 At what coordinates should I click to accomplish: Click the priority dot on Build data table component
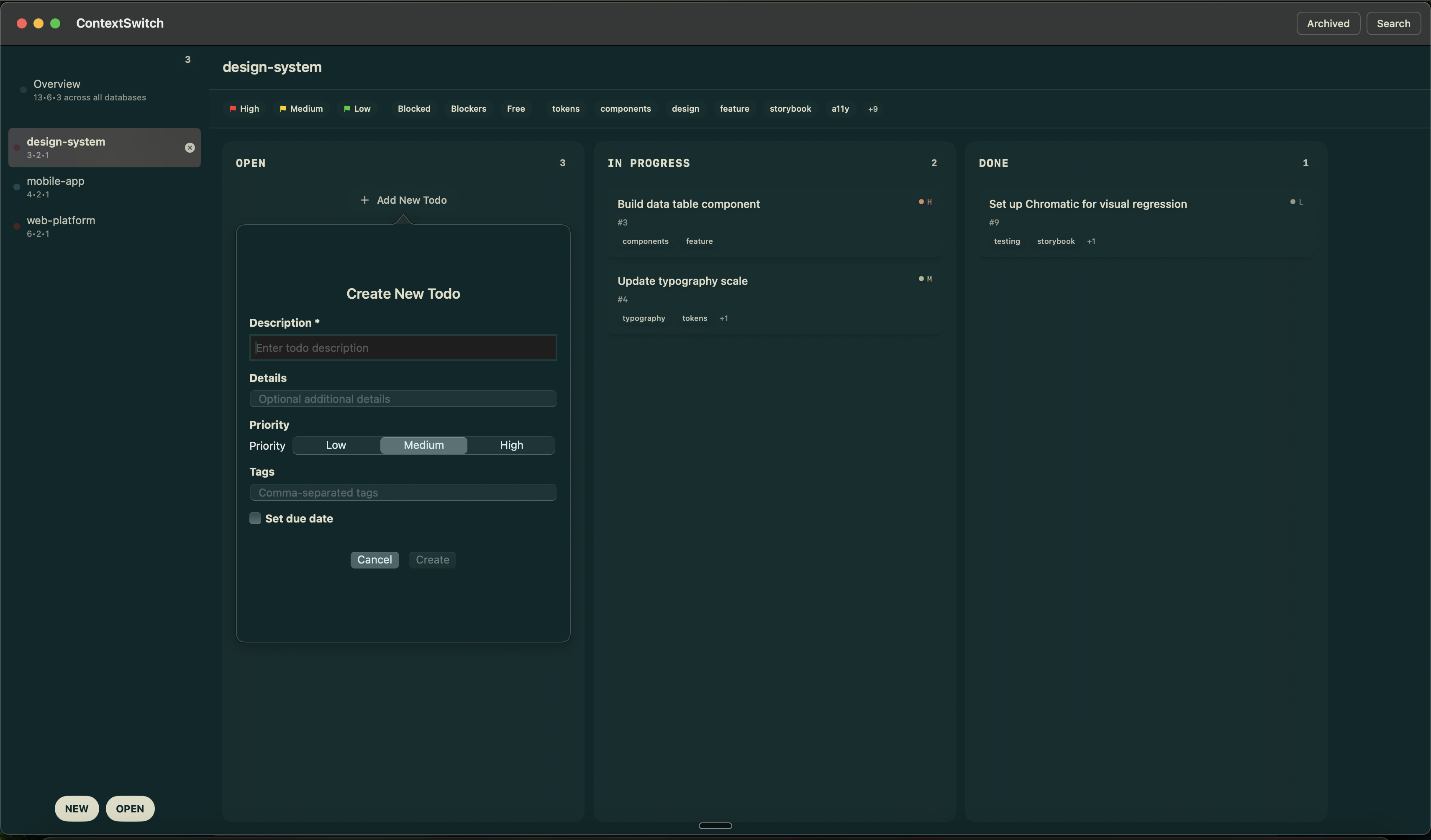coord(920,202)
